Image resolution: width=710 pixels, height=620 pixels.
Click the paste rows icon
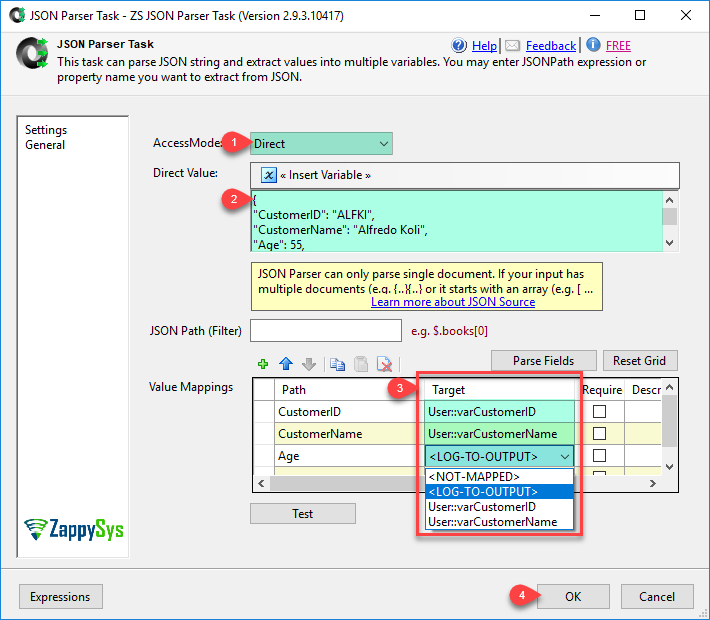(x=361, y=364)
